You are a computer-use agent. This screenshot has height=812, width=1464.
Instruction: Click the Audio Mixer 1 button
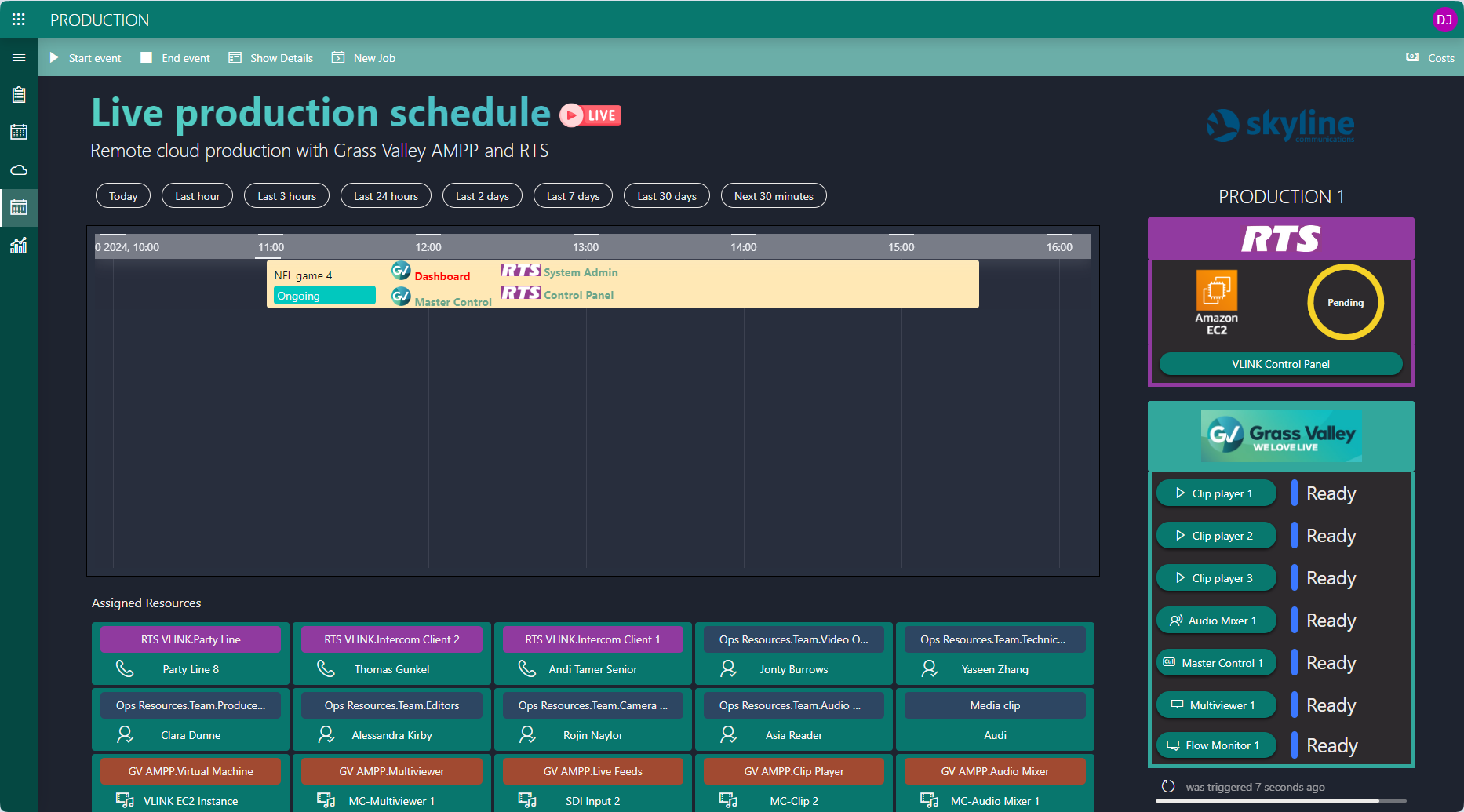pyautogui.click(x=1216, y=621)
